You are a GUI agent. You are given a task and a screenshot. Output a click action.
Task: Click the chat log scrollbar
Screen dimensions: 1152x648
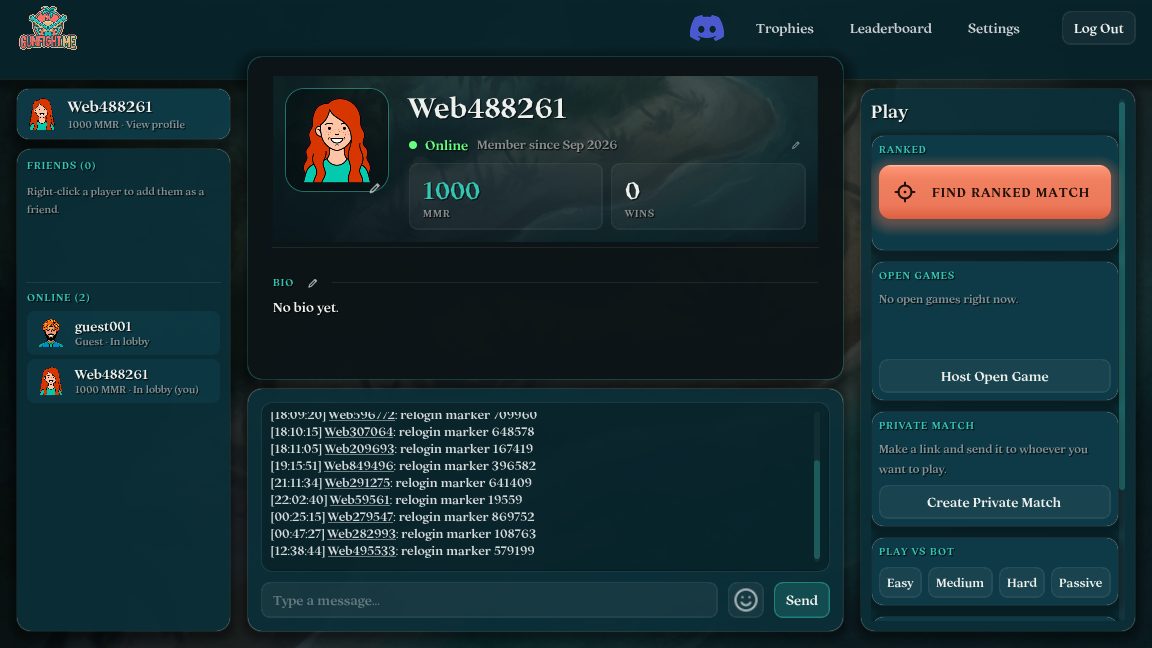(817, 509)
